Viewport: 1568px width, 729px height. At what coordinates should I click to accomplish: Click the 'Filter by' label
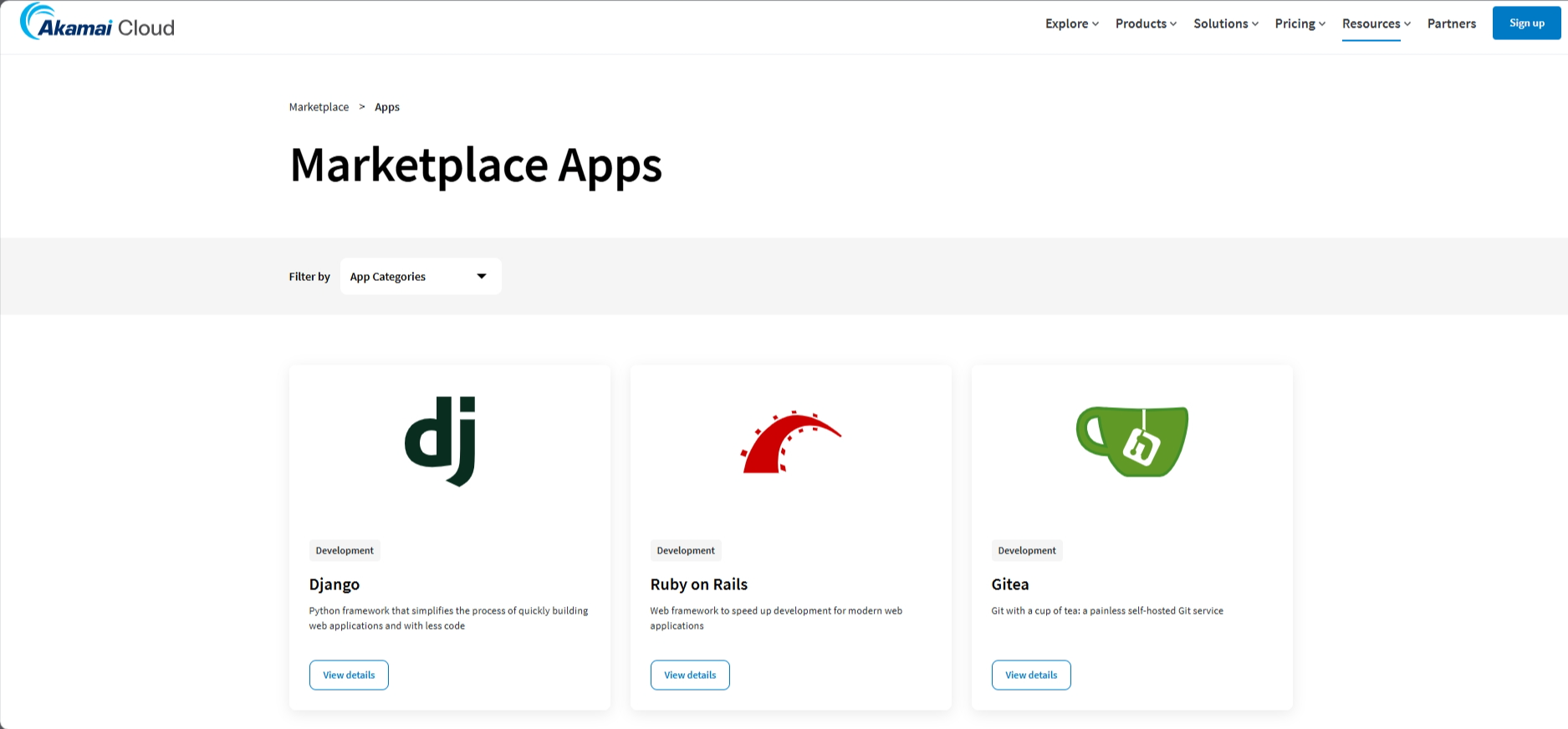309,277
